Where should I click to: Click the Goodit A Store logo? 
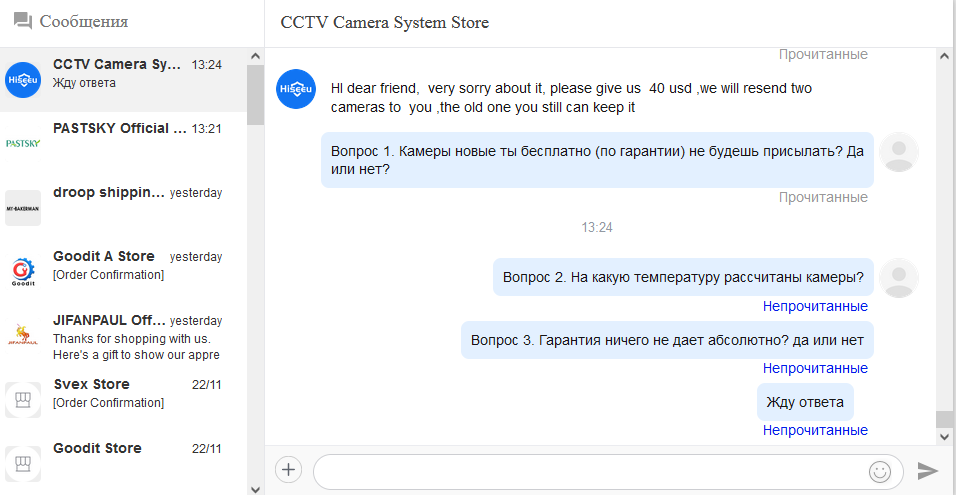(x=23, y=272)
